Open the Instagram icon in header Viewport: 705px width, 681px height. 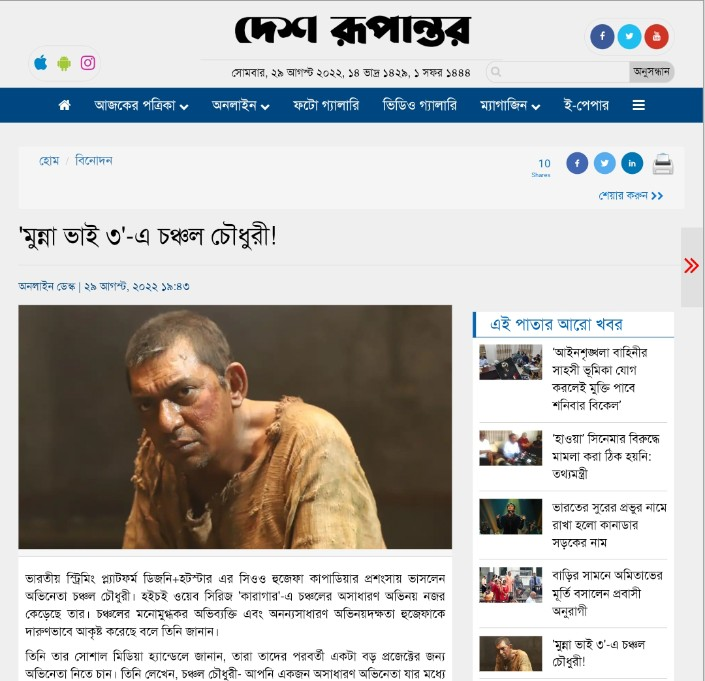pyautogui.click(x=88, y=63)
